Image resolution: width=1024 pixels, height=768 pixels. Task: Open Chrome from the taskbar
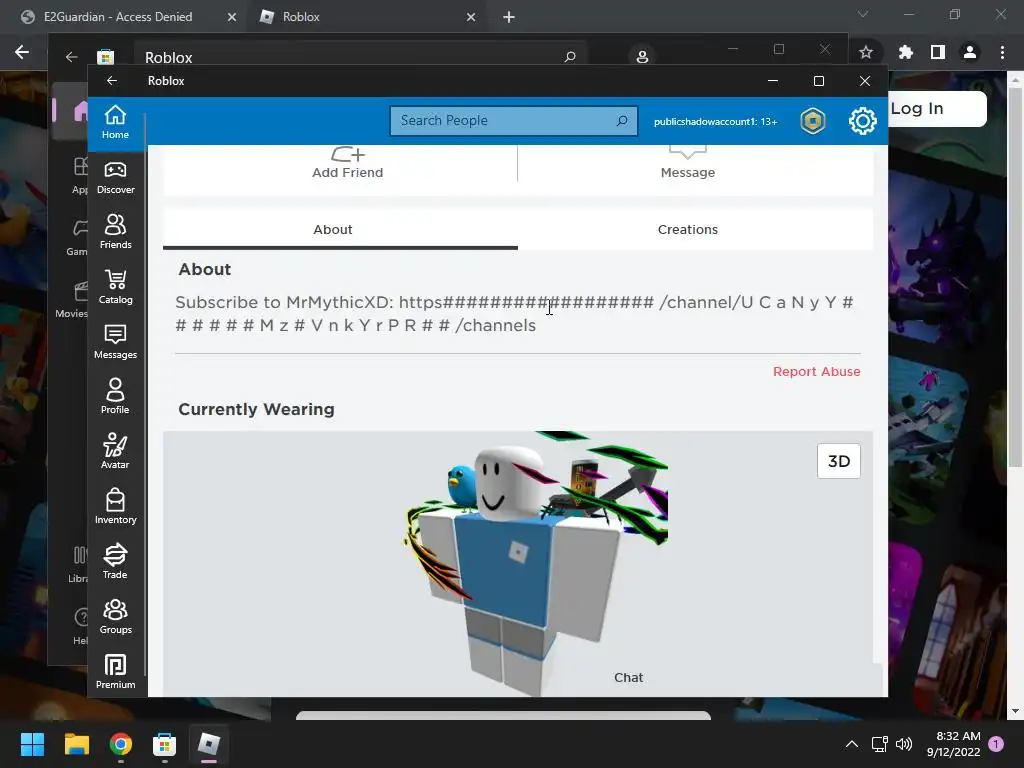point(121,744)
